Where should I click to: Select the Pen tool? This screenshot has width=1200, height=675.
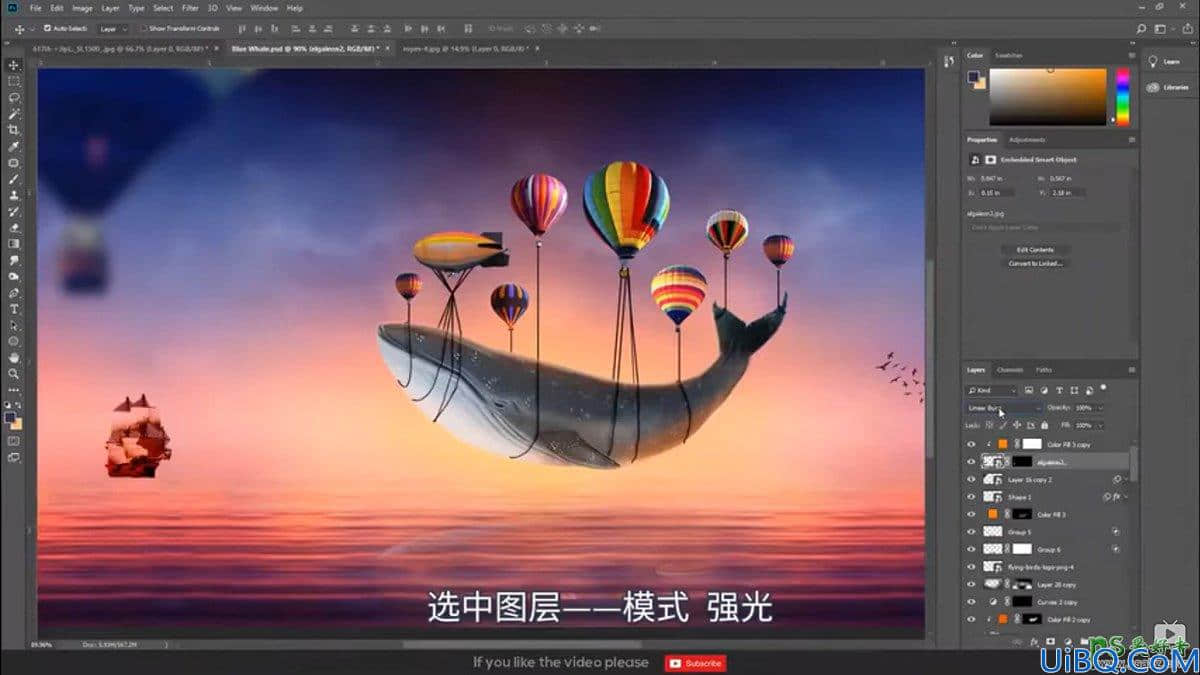14,293
